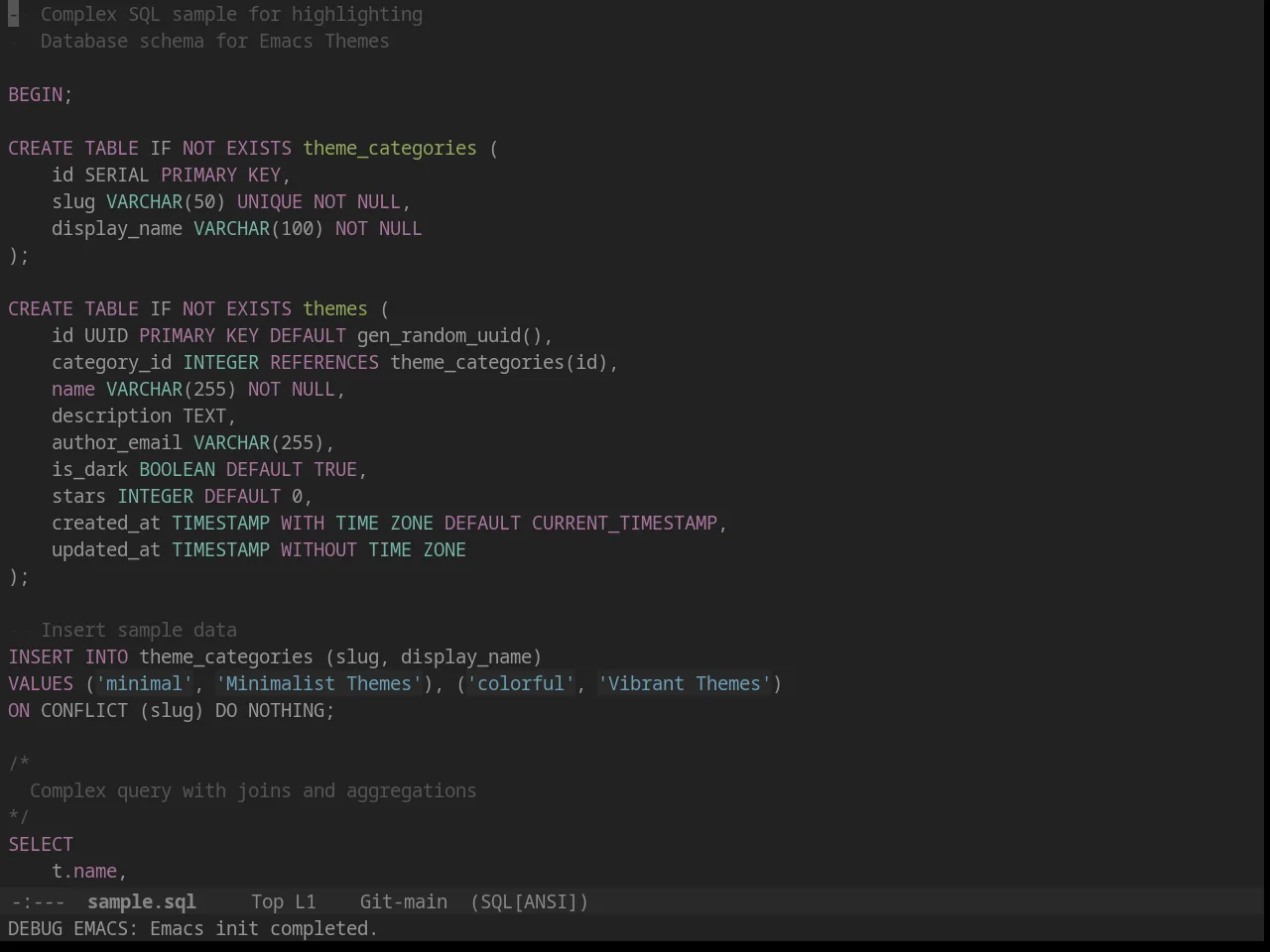Viewport: 1270px width, 952px height.
Task: Click the green theme_categories table name after EXISTS
Action: [x=390, y=149]
